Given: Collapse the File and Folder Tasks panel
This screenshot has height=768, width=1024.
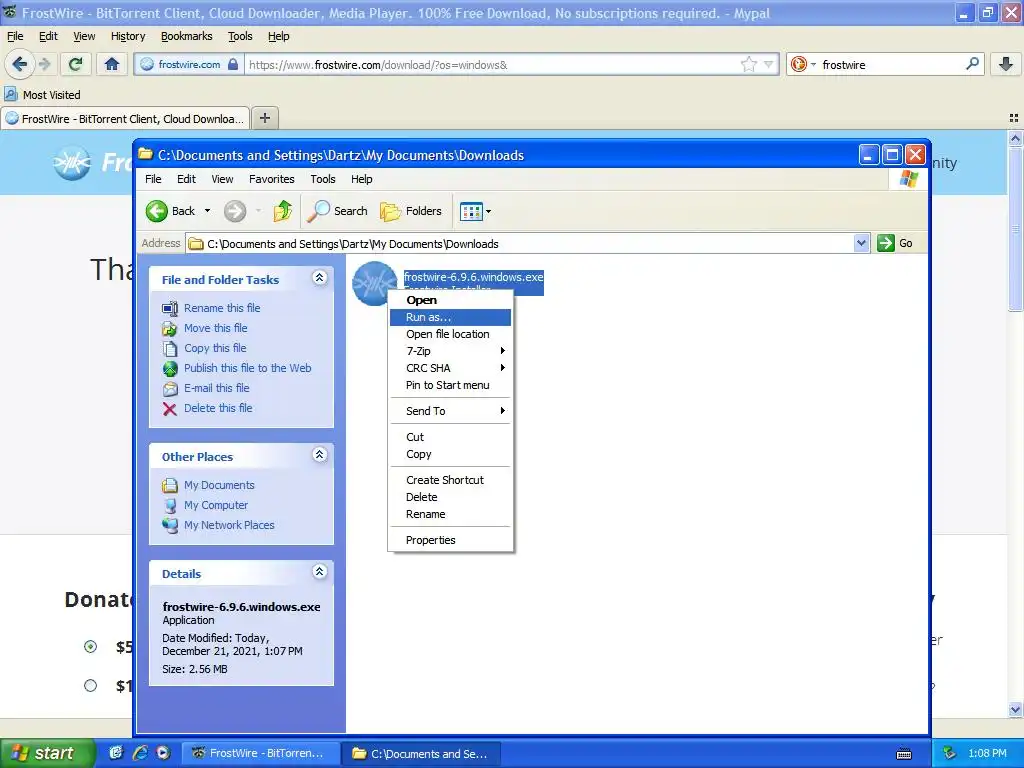Looking at the screenshot, I should [319, 278].
